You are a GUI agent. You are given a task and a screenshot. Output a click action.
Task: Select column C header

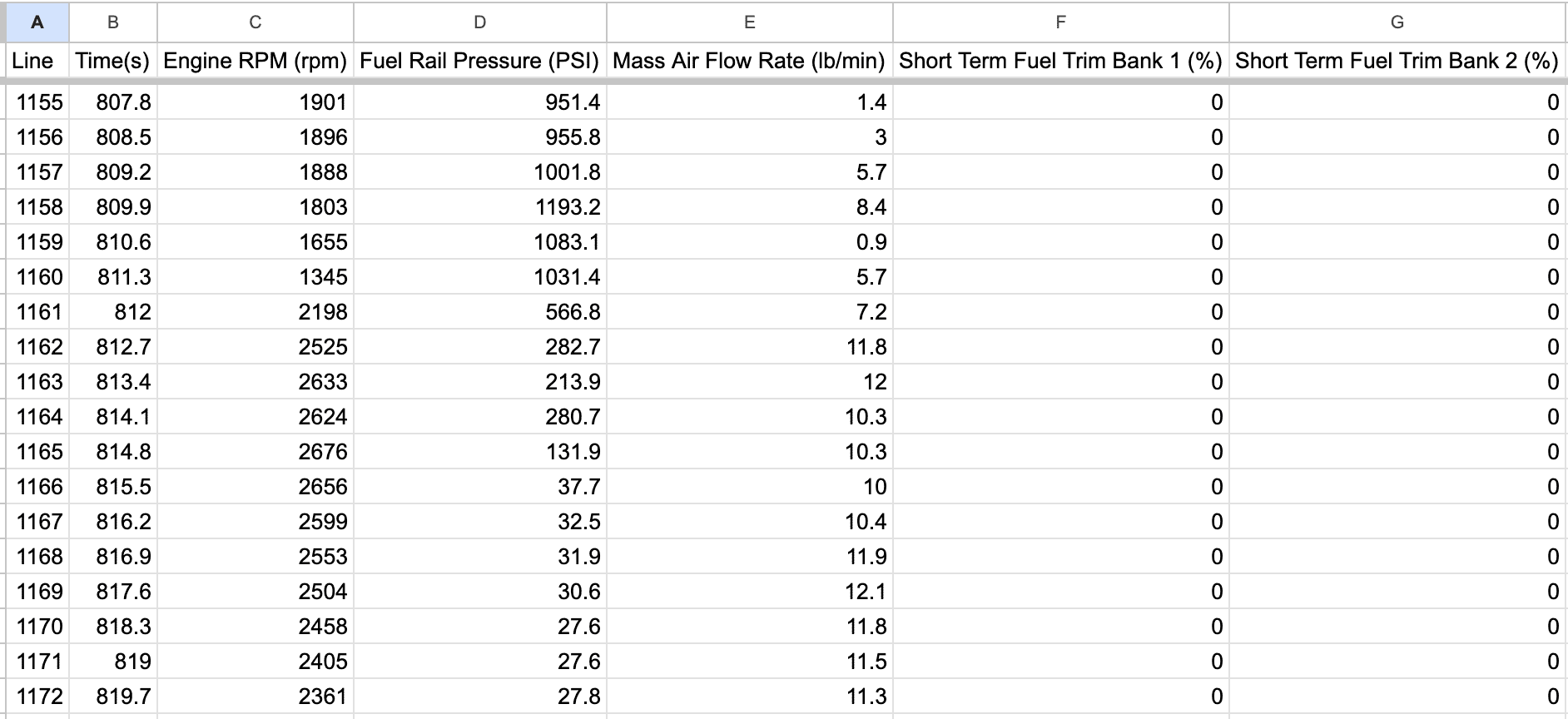coord(256,22)
